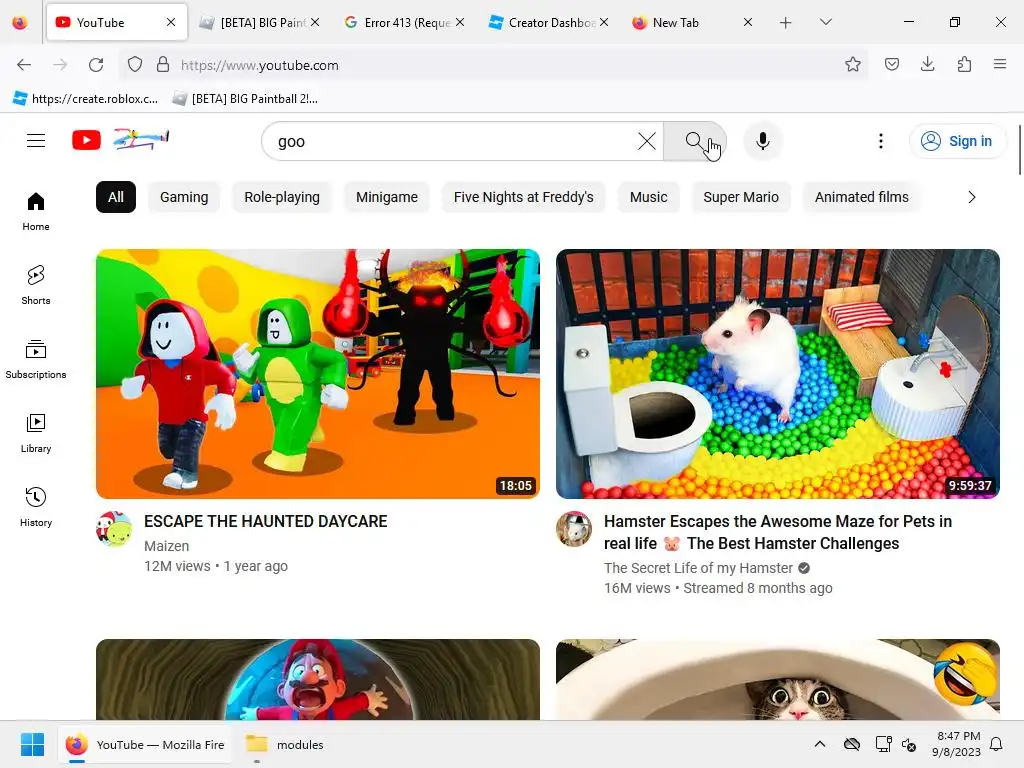
Task: Open History in sidebar
Action: [x=36, y=507]
